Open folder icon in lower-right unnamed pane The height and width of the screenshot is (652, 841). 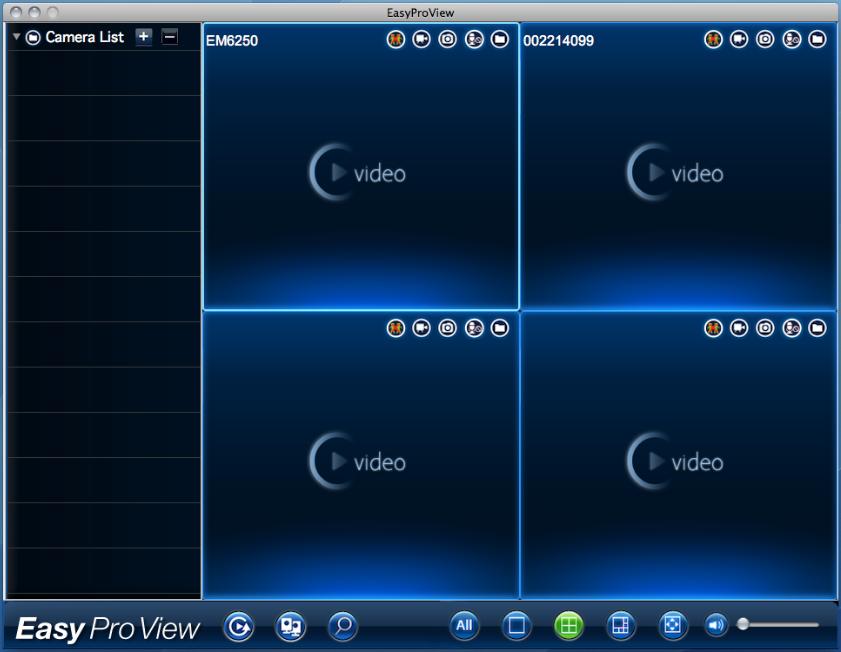pyautogui.click(x=817, y=328)
